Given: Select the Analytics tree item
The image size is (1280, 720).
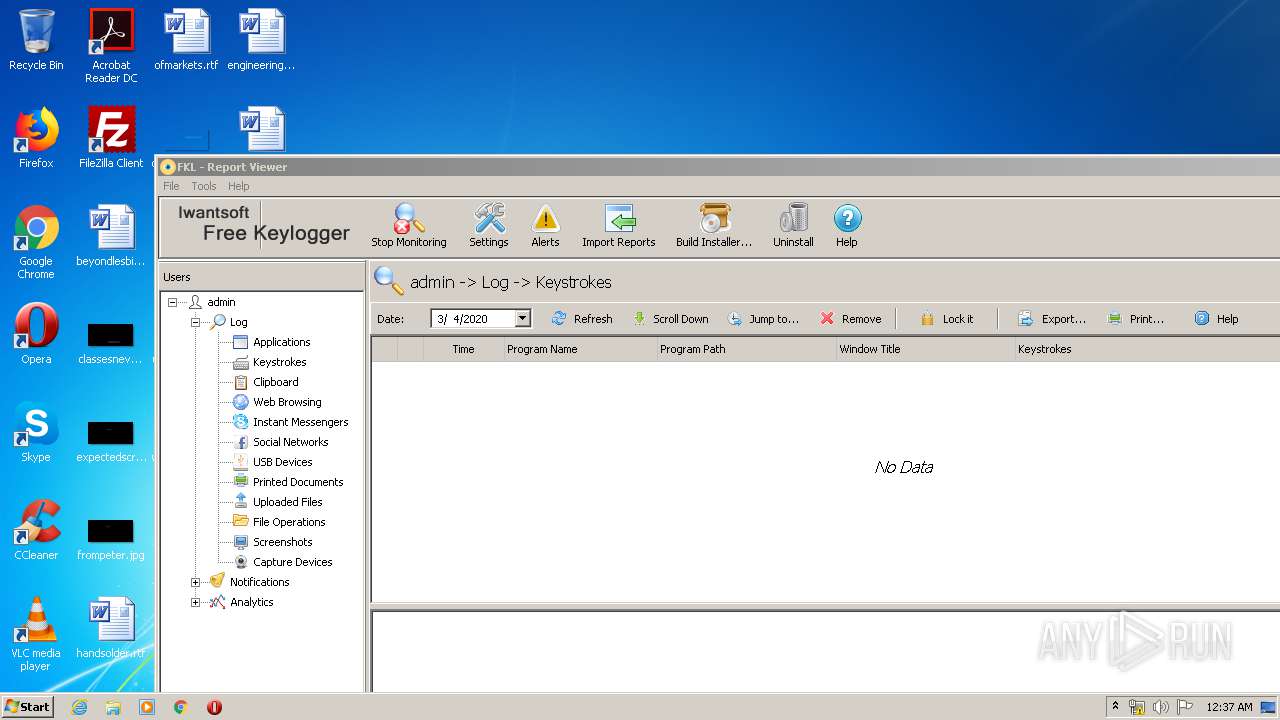Looking at the screenshot, I should pyautogui.click(x=251, y=602).
